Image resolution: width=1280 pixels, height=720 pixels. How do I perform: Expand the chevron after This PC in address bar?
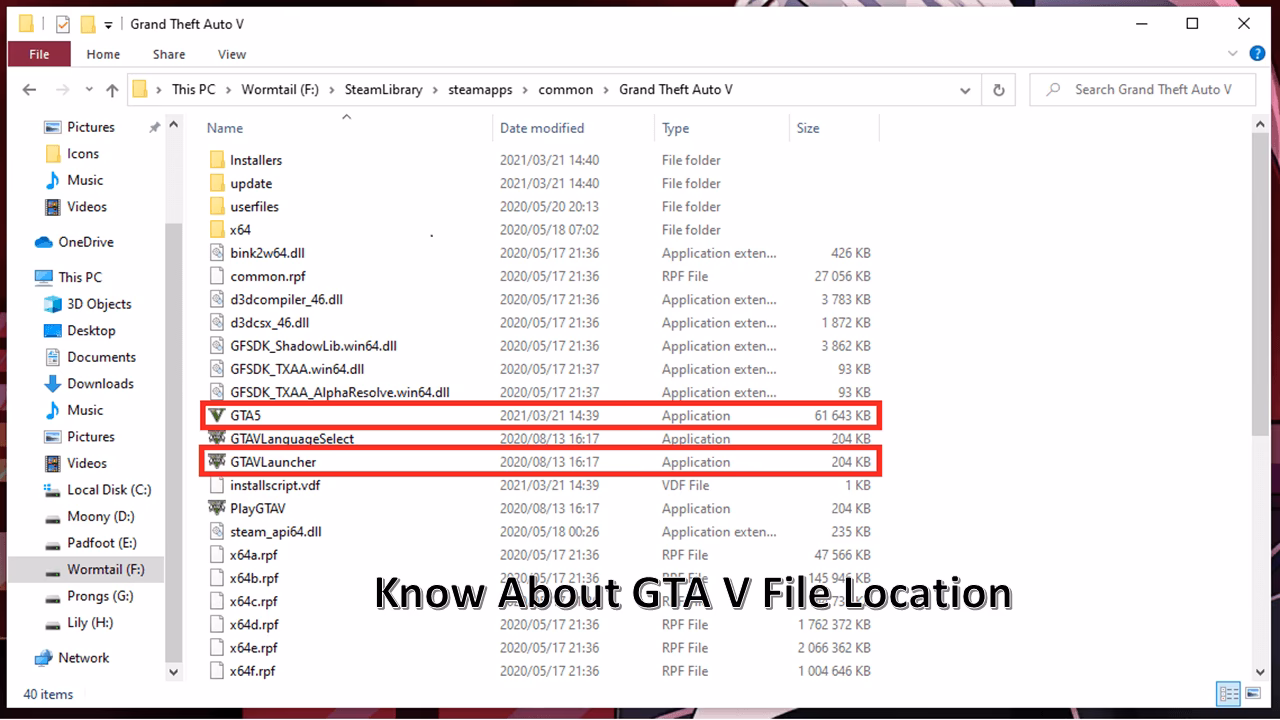pos(228,90)
